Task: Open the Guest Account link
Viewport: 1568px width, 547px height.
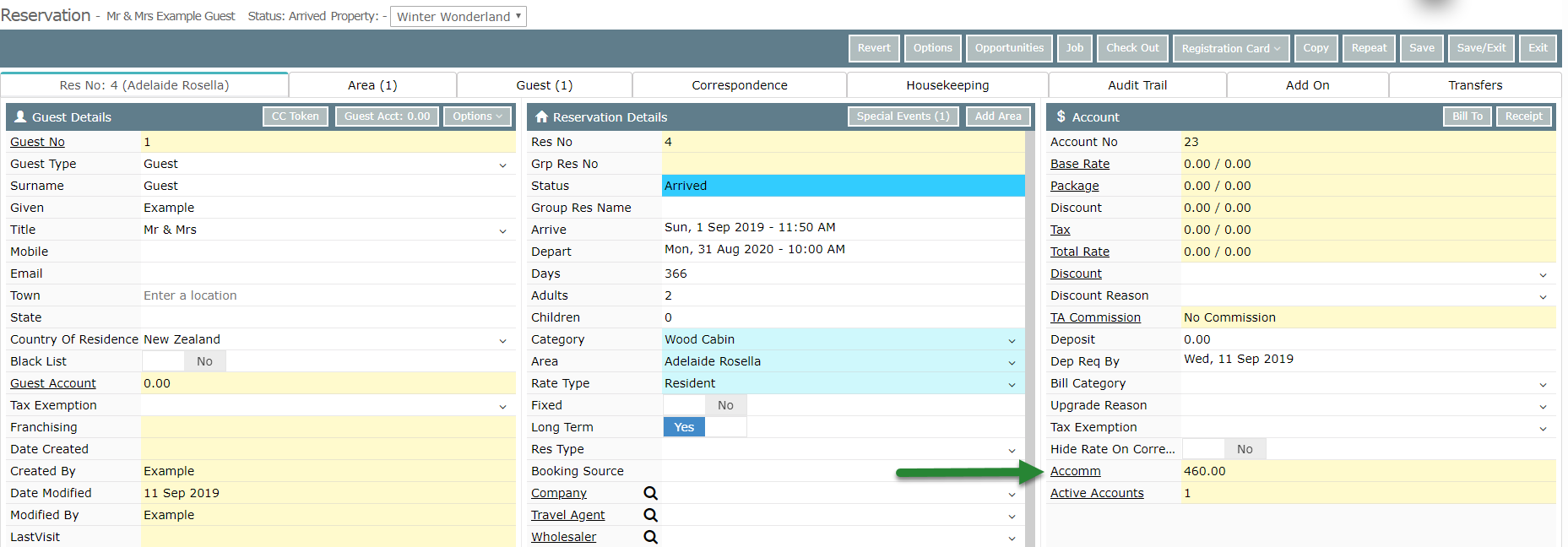Action: pyautogui.click(x=53, y=383)
